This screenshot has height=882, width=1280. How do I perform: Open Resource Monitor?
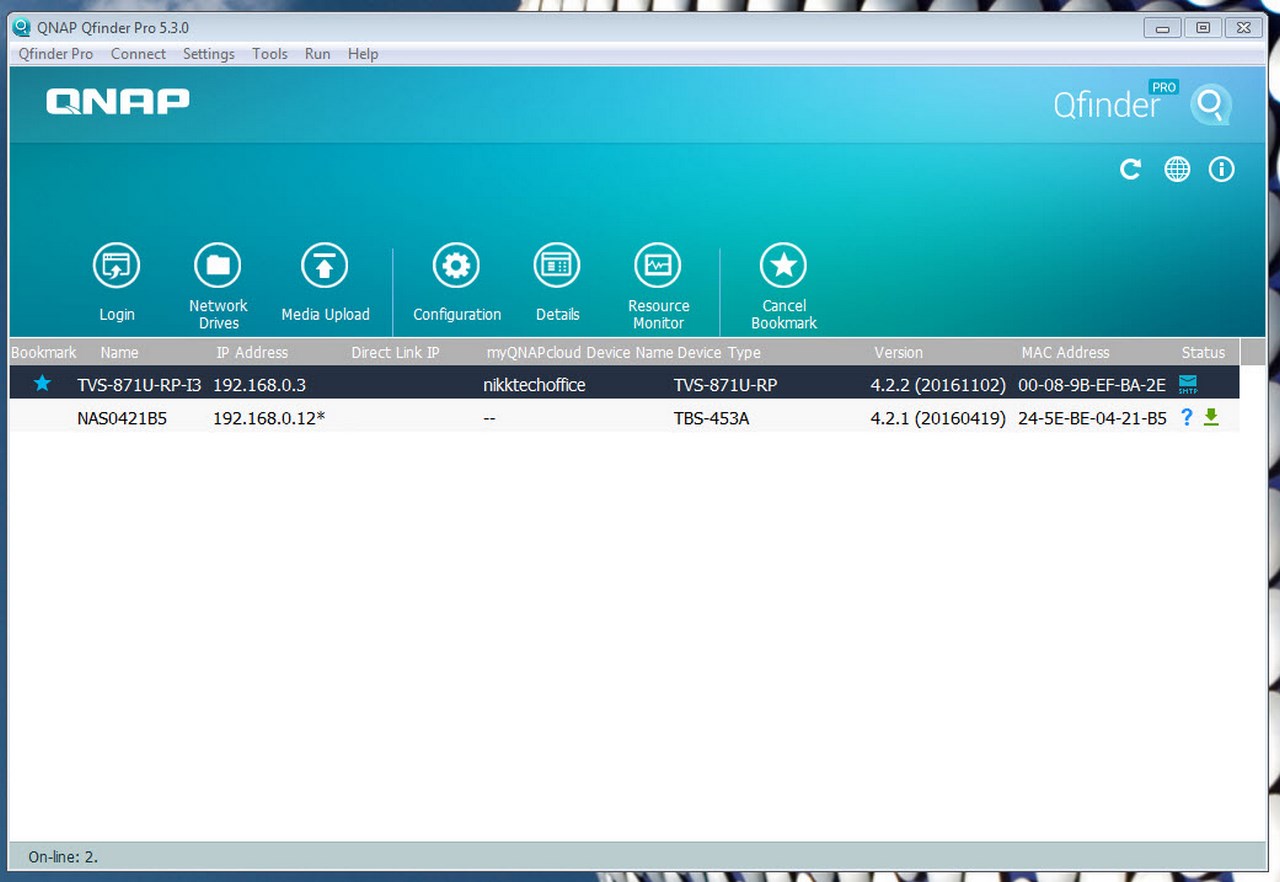pos(658,266)
